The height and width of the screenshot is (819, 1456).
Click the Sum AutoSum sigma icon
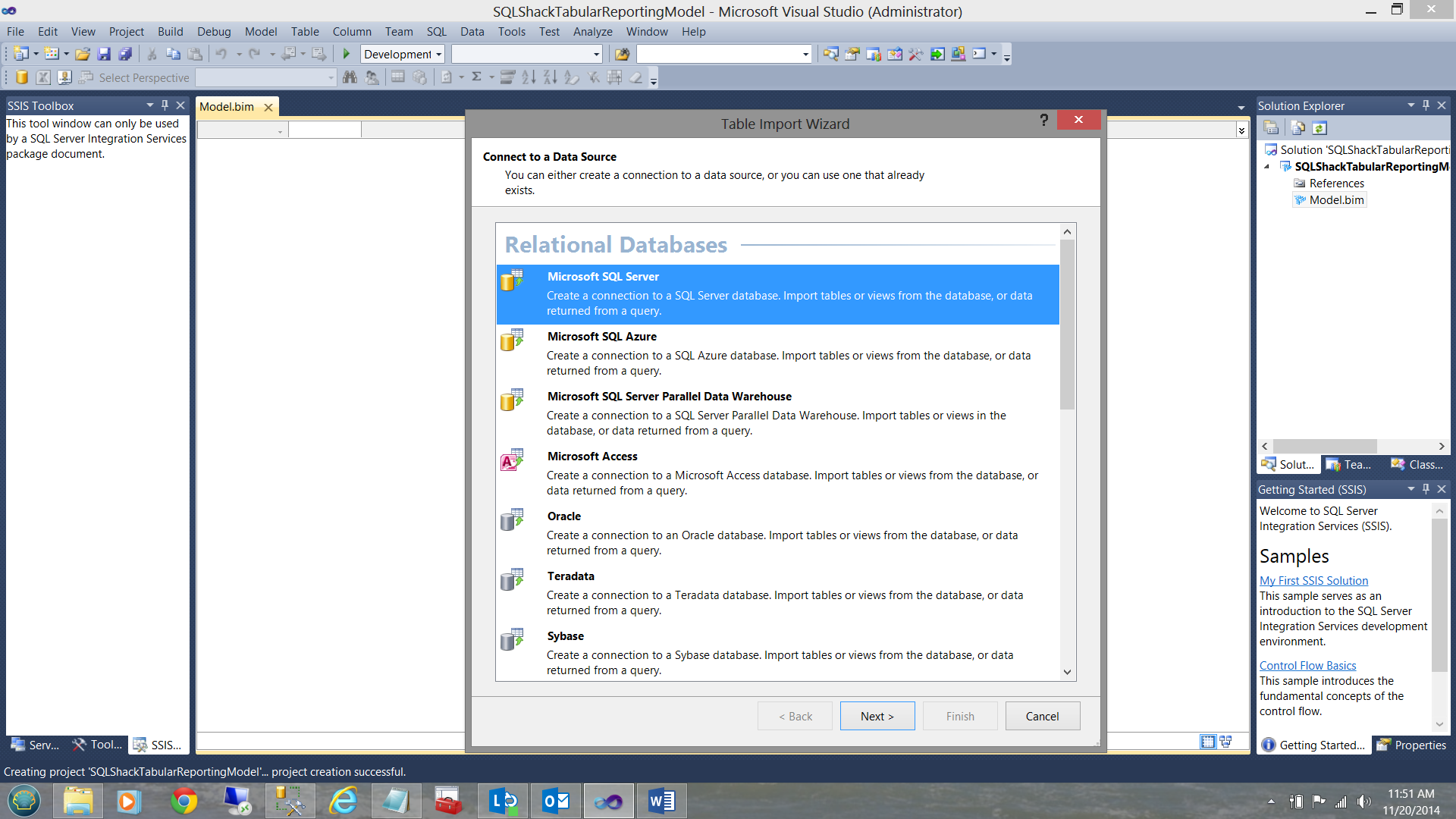(476, 77)
